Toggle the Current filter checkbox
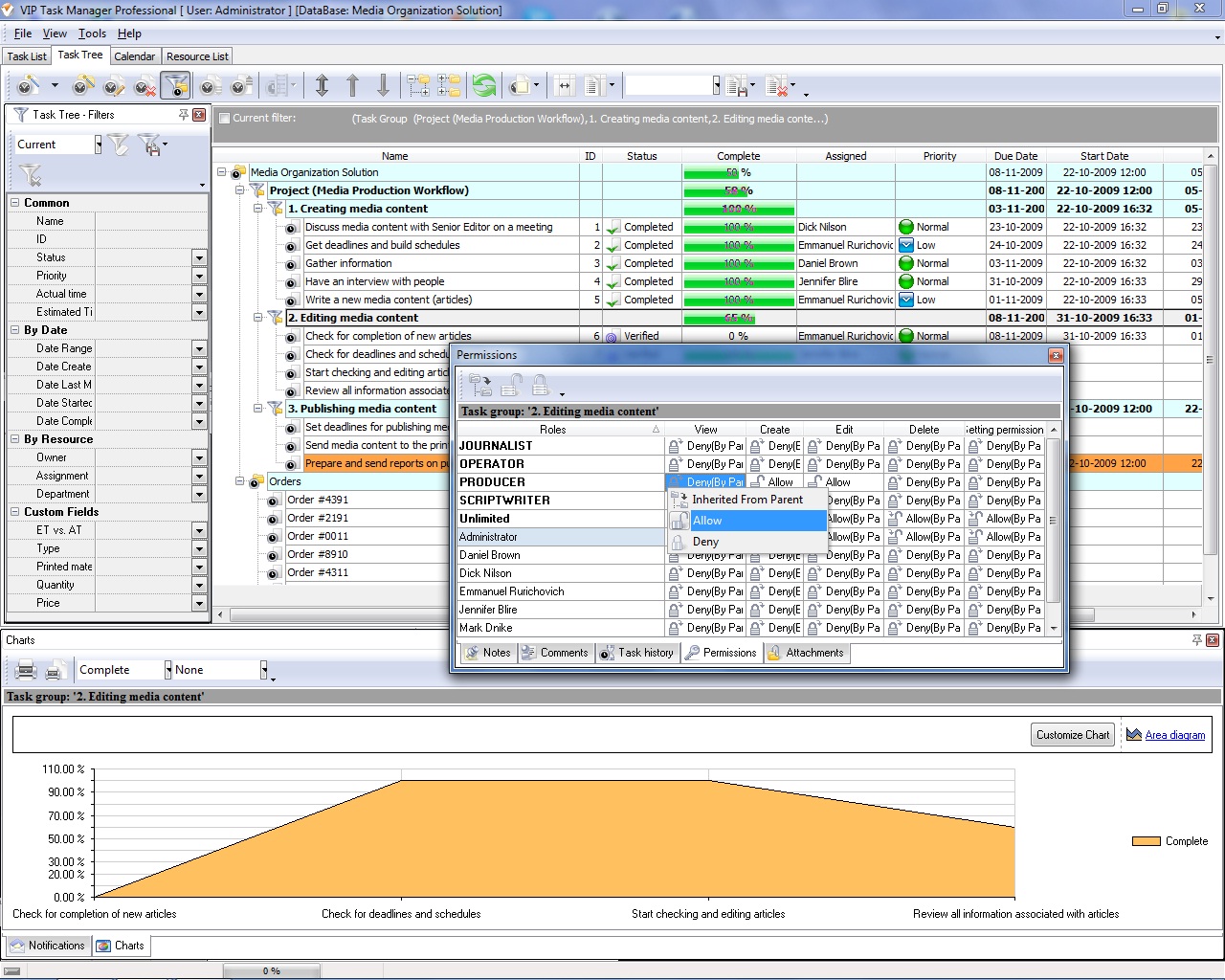This screenshot has width=1225, height=980. point(224,119)
